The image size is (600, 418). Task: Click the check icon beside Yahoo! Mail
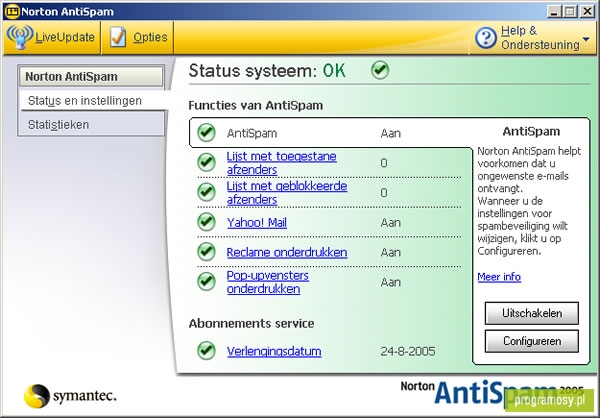coord(206,222)
